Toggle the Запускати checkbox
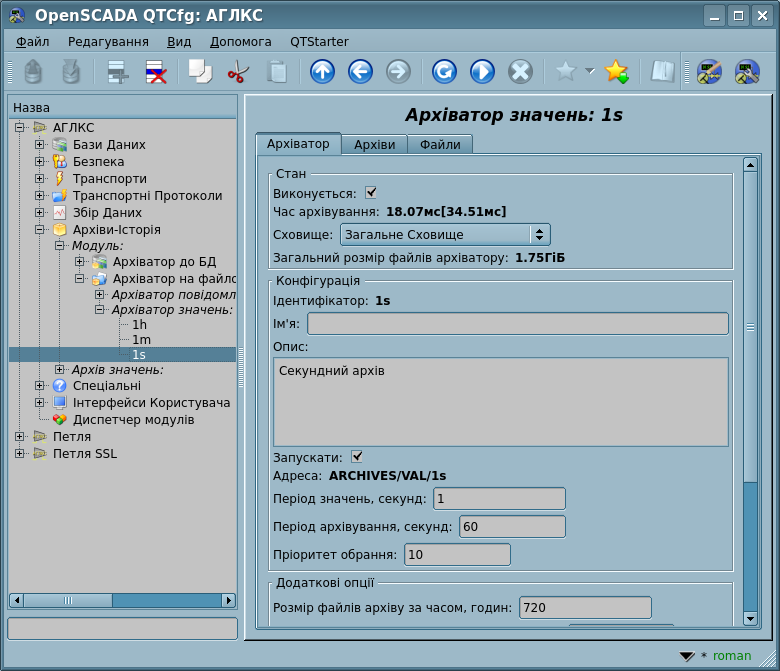Viewport: 780px width, 671px height. 357,456
